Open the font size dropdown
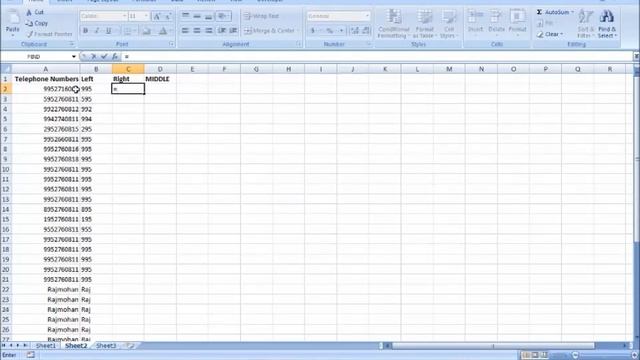 (146, 16)
